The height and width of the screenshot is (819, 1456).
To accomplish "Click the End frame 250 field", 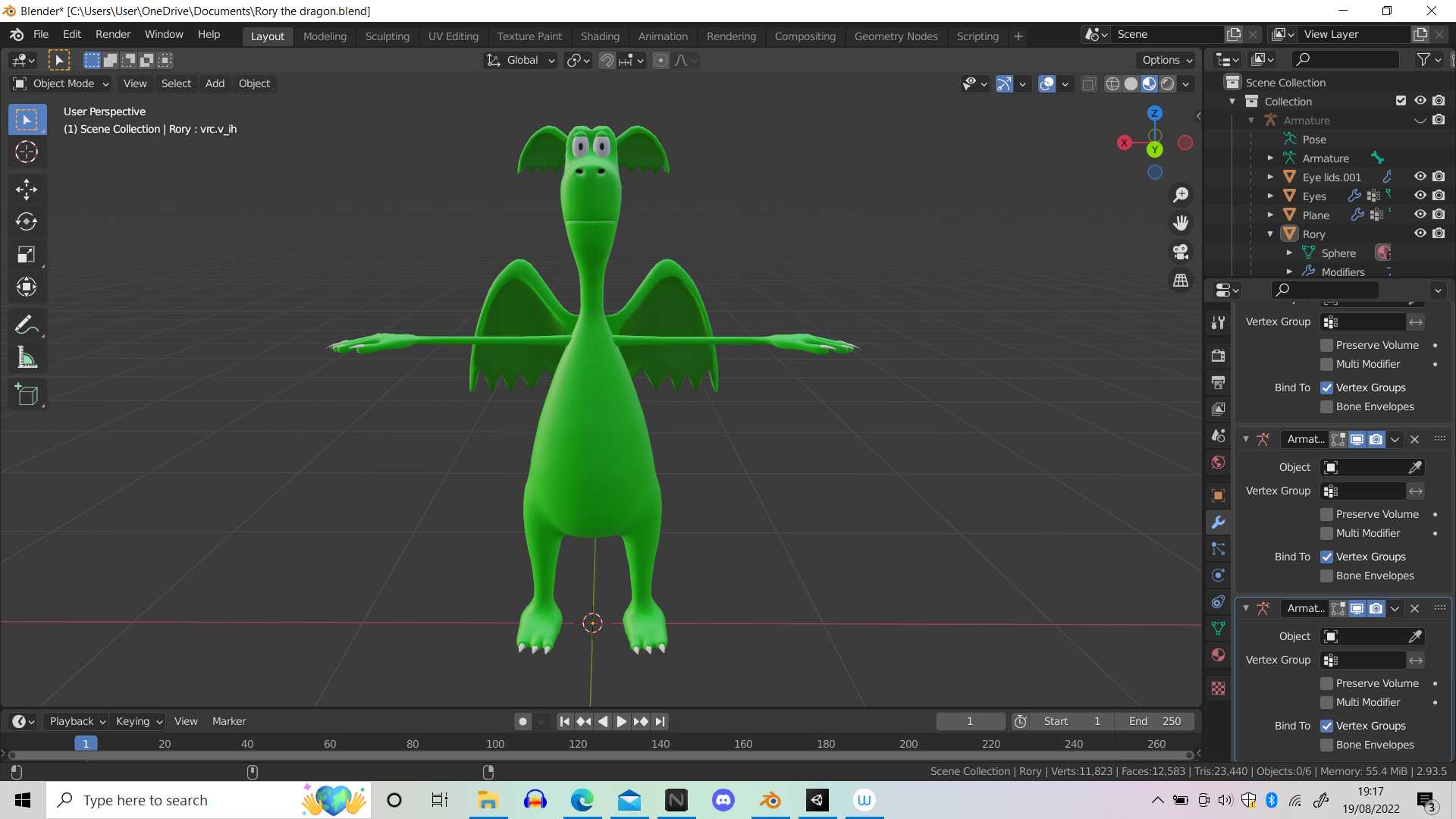I will [x=1154, y=721].
